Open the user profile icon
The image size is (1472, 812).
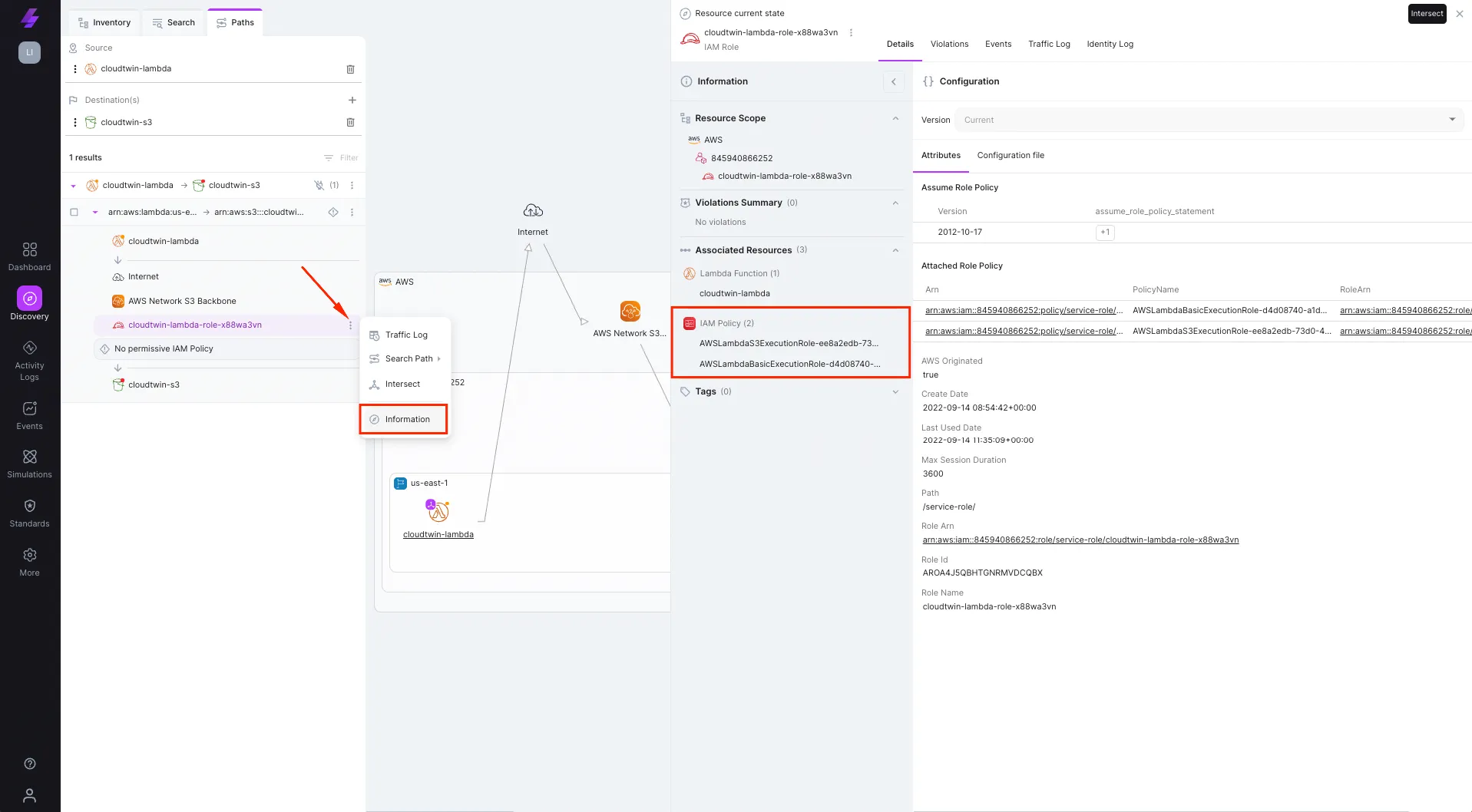(29, 795)
